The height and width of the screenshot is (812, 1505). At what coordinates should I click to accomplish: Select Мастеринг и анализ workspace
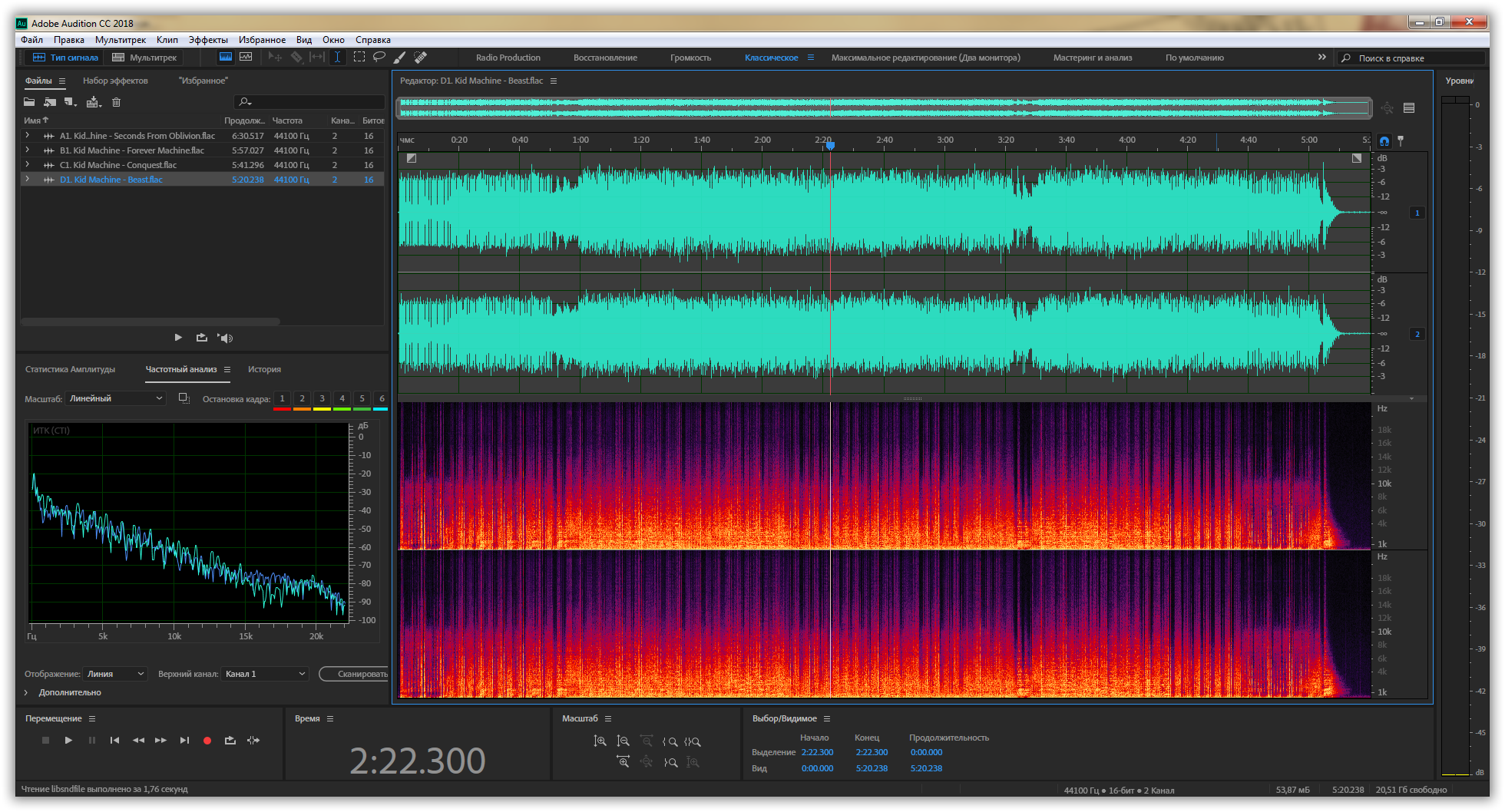coord(1093,58)
